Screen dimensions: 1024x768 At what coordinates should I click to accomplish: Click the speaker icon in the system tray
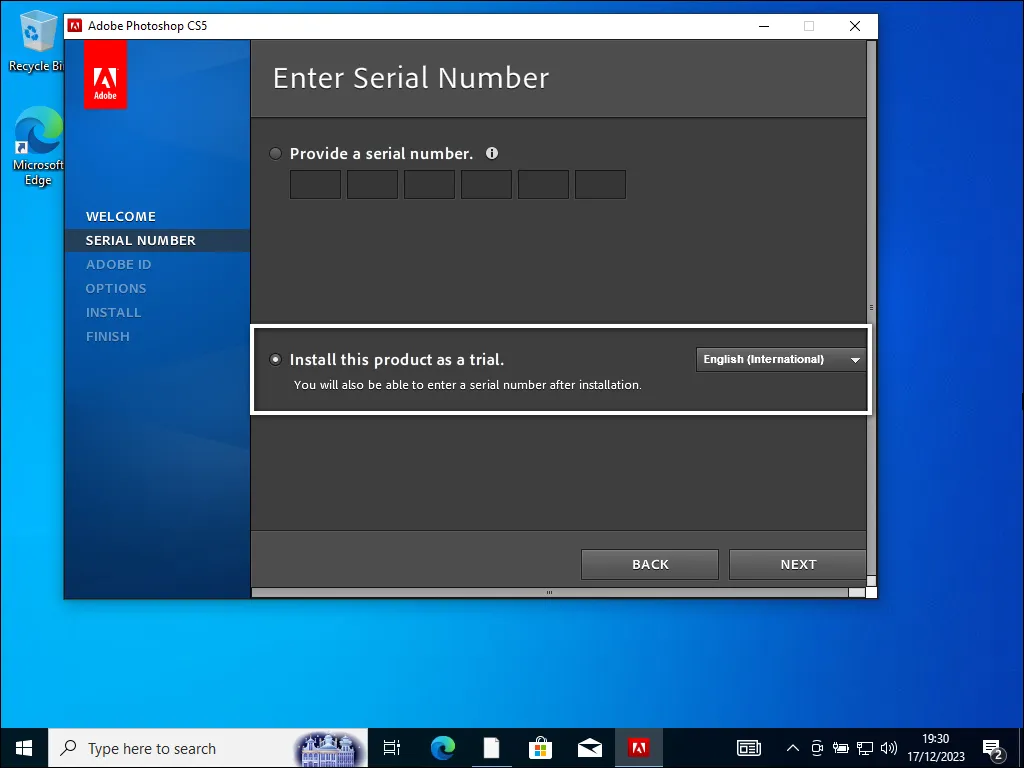point(888,747)
